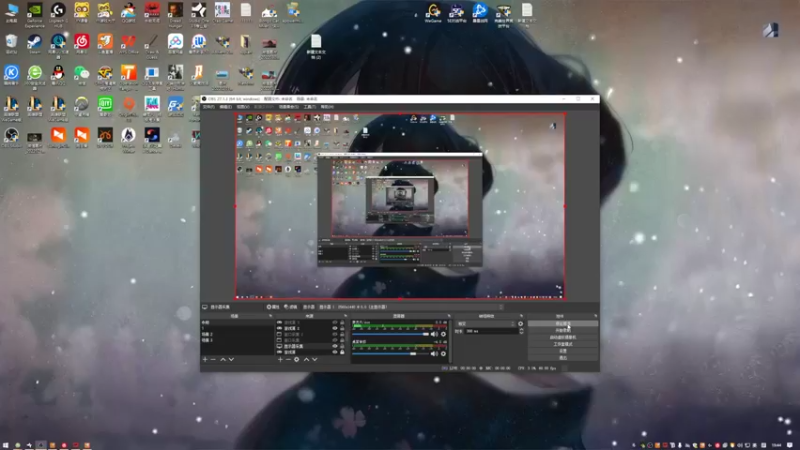Select the Baidu Netdisk desktop icon
This screenshot has height=450, width=800.
pos(176,42)
